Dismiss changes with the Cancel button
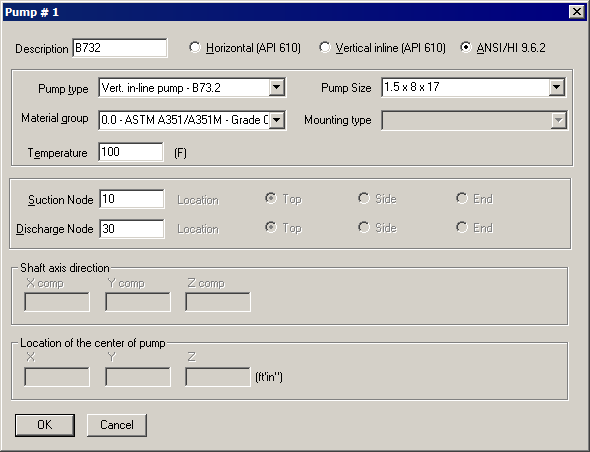This screenshot has height=452, width=590. tap(117, 425)
